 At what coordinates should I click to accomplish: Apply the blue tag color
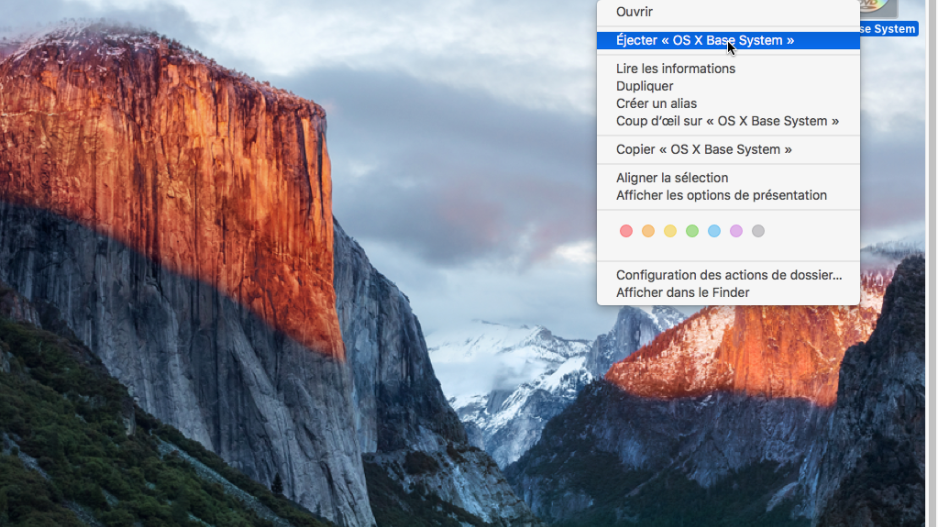point(714,231)
